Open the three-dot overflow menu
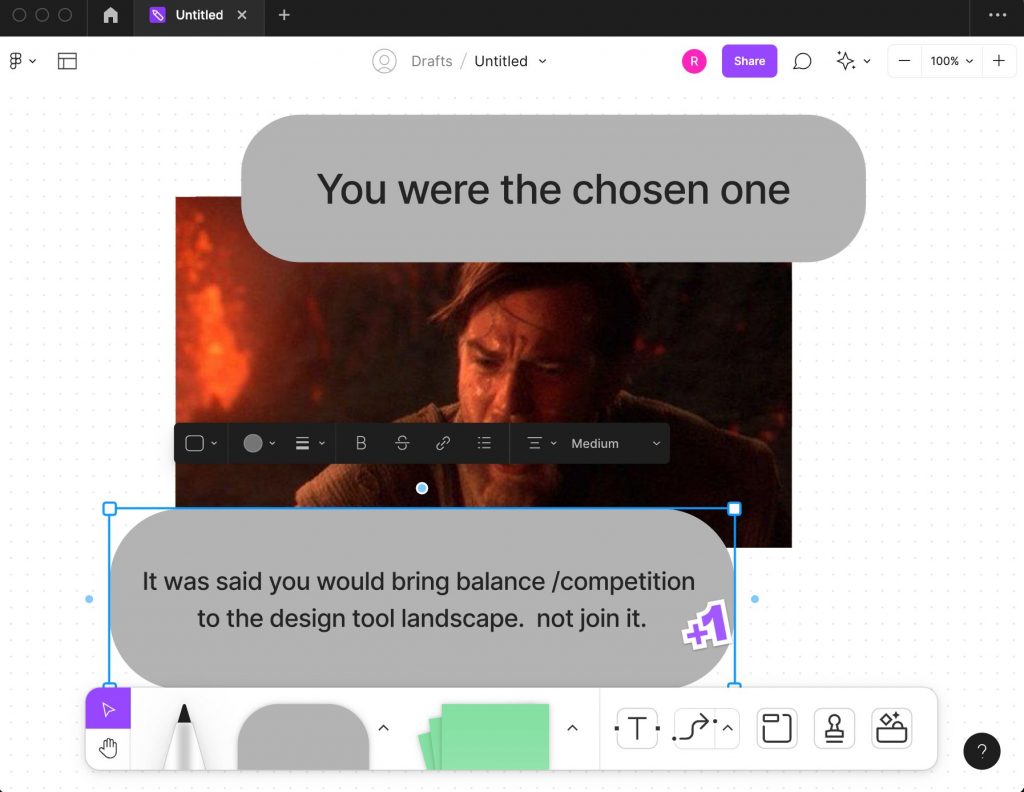 click(x=997, y=15)
